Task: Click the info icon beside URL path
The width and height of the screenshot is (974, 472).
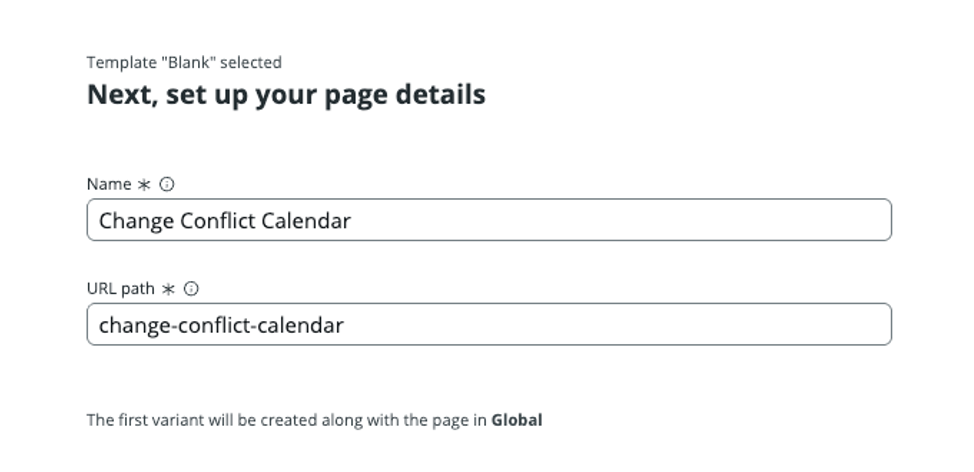Action: click(192, 289)
